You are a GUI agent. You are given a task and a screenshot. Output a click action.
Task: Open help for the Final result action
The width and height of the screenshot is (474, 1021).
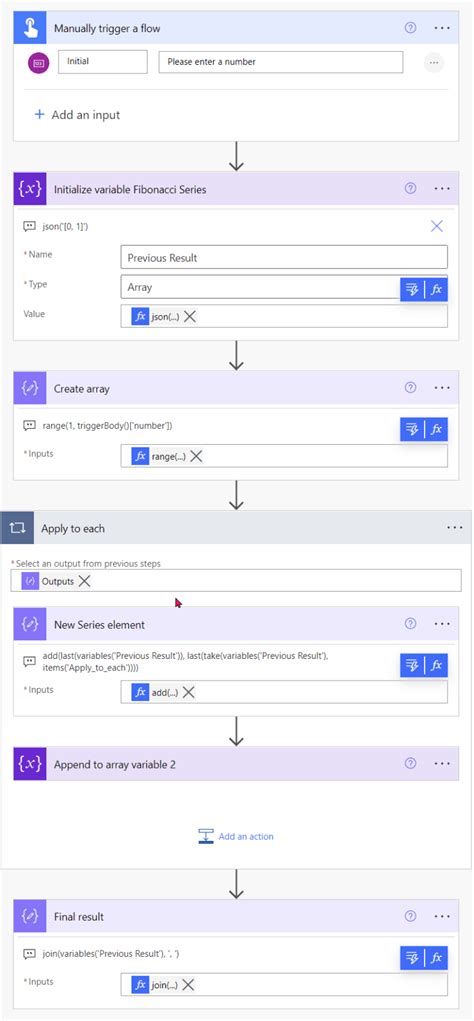coord(410,916)
